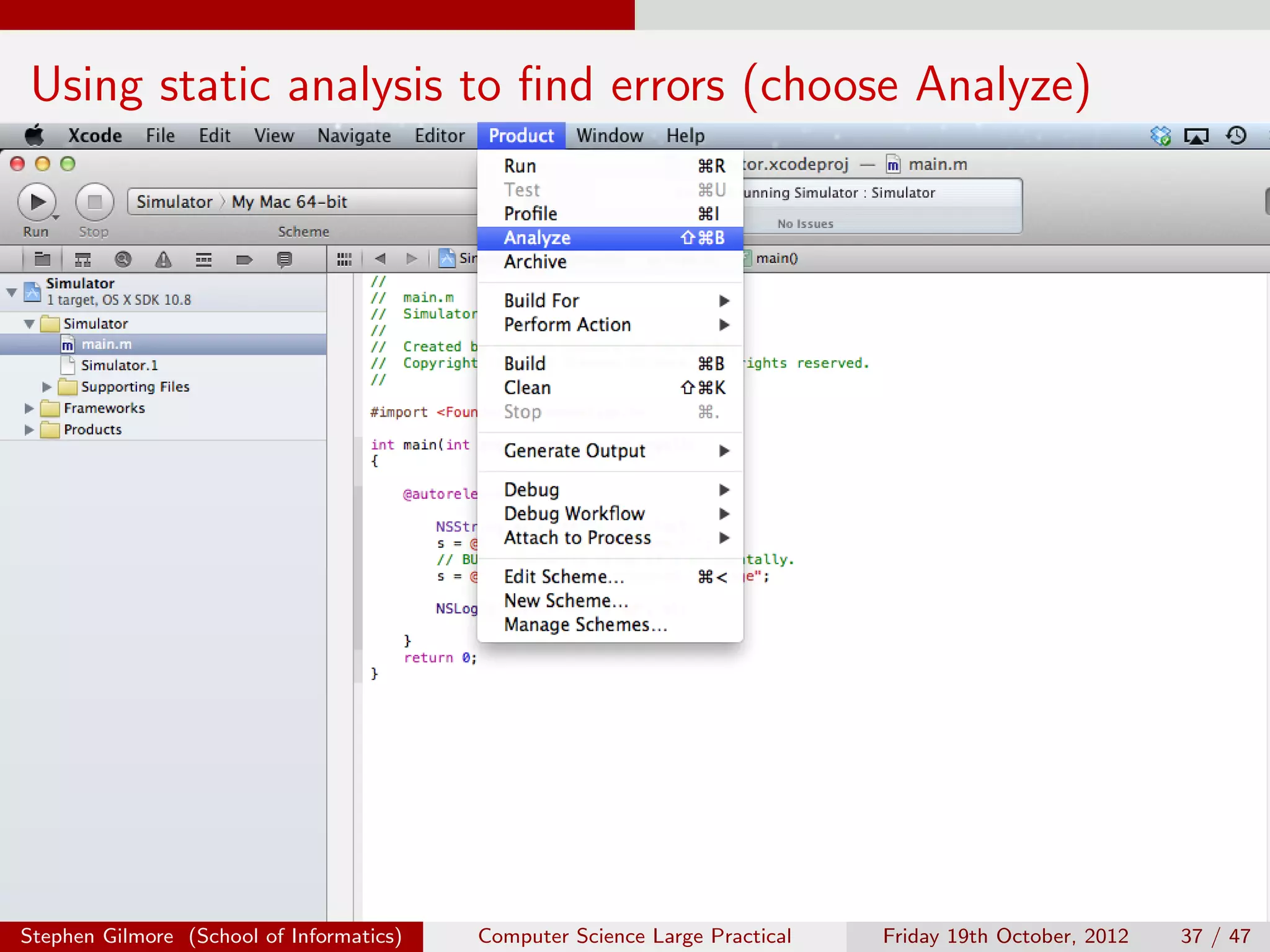
Task: Collapse the Simulator project disclosure triangle
Action: 11,291
